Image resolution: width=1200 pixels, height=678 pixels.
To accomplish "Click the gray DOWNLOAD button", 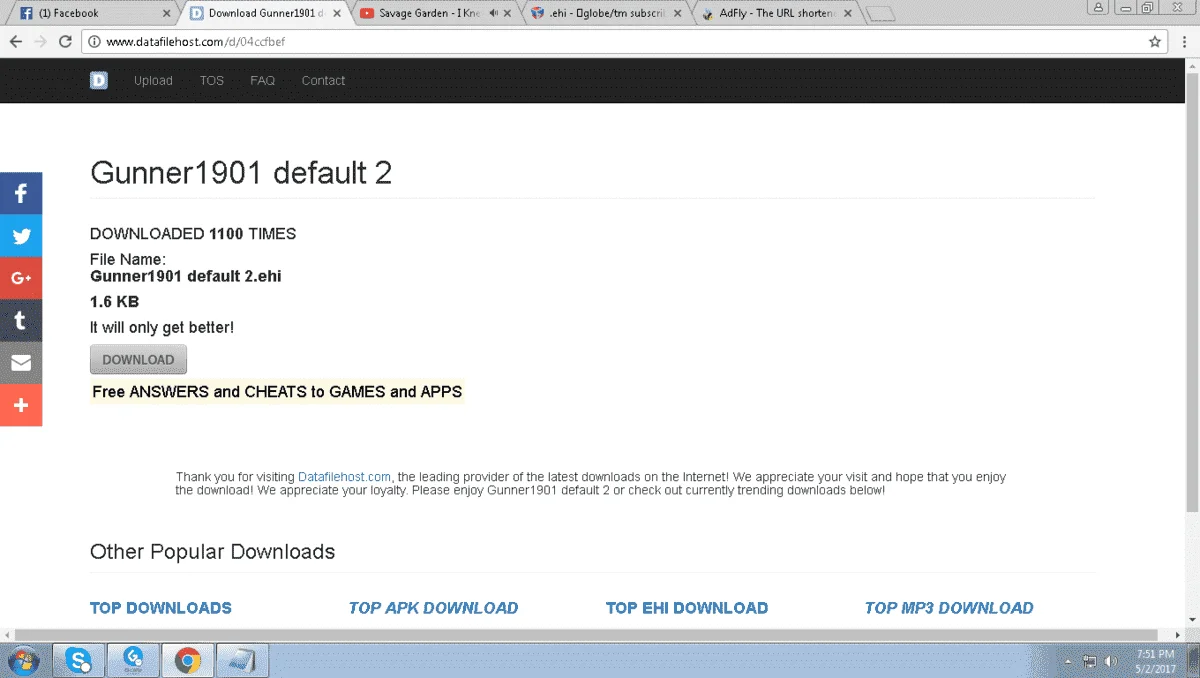I will (x=138, y=360).
